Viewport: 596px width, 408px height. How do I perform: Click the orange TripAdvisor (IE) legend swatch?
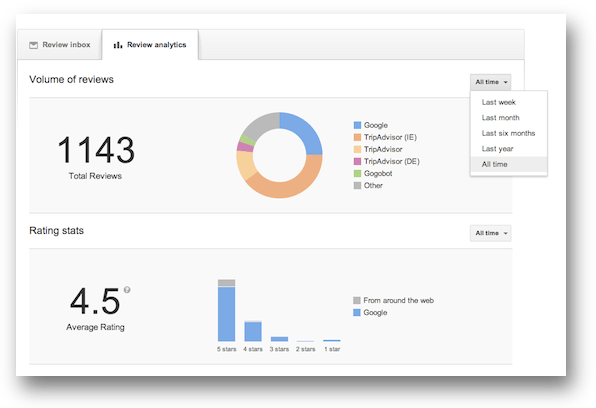(357, 137)
